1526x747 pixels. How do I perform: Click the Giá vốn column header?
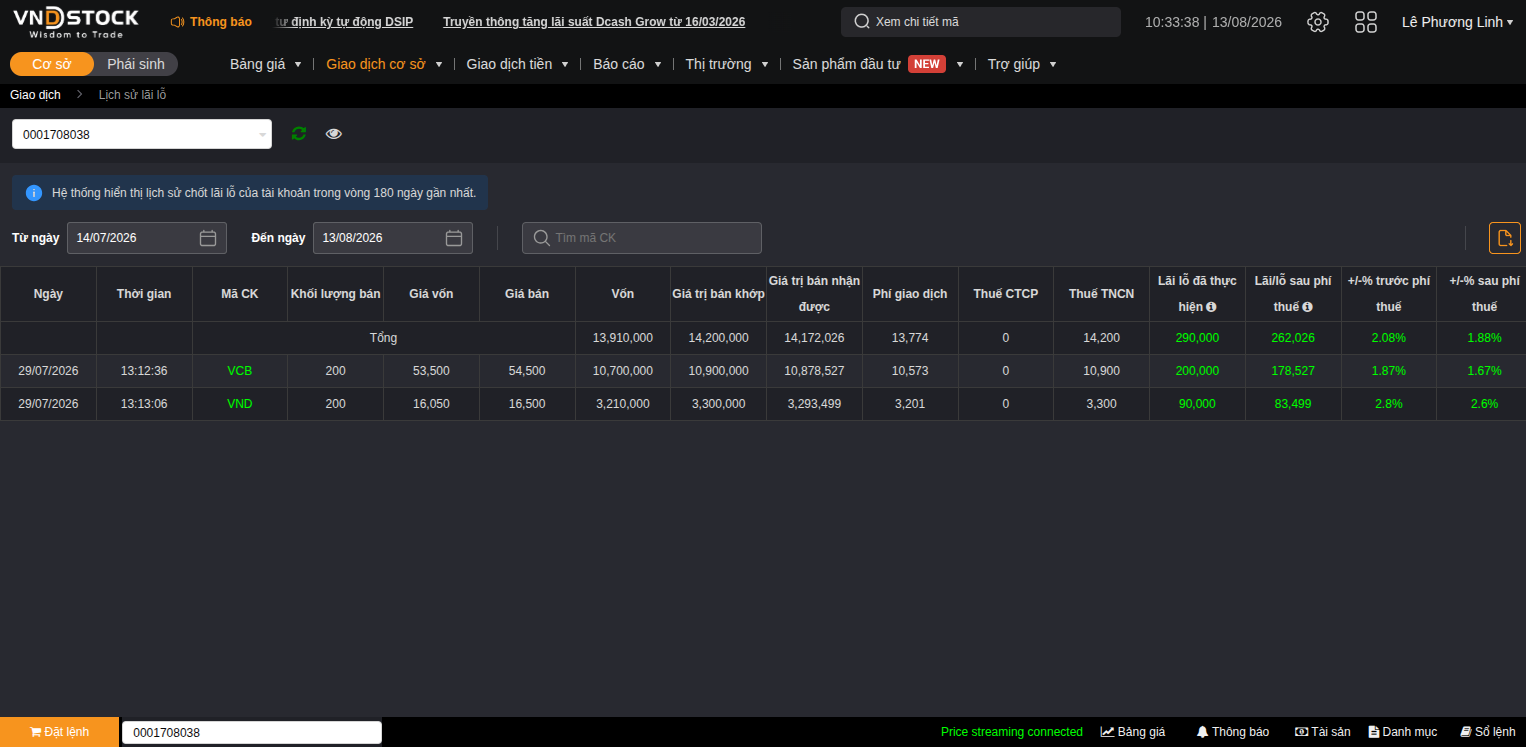(431, 294)
